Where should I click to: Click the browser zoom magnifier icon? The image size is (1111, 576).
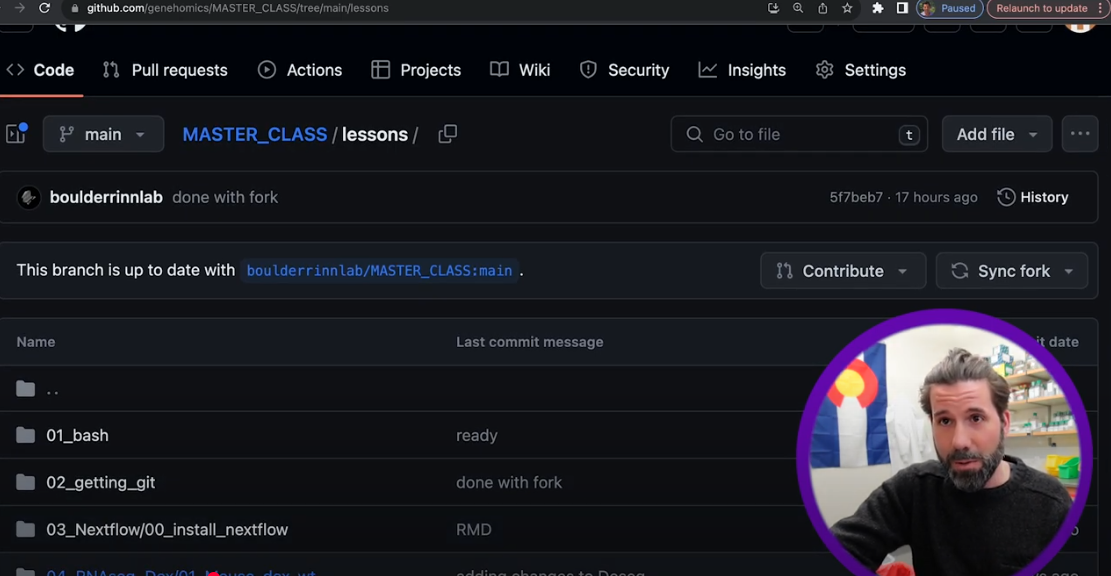798,9
